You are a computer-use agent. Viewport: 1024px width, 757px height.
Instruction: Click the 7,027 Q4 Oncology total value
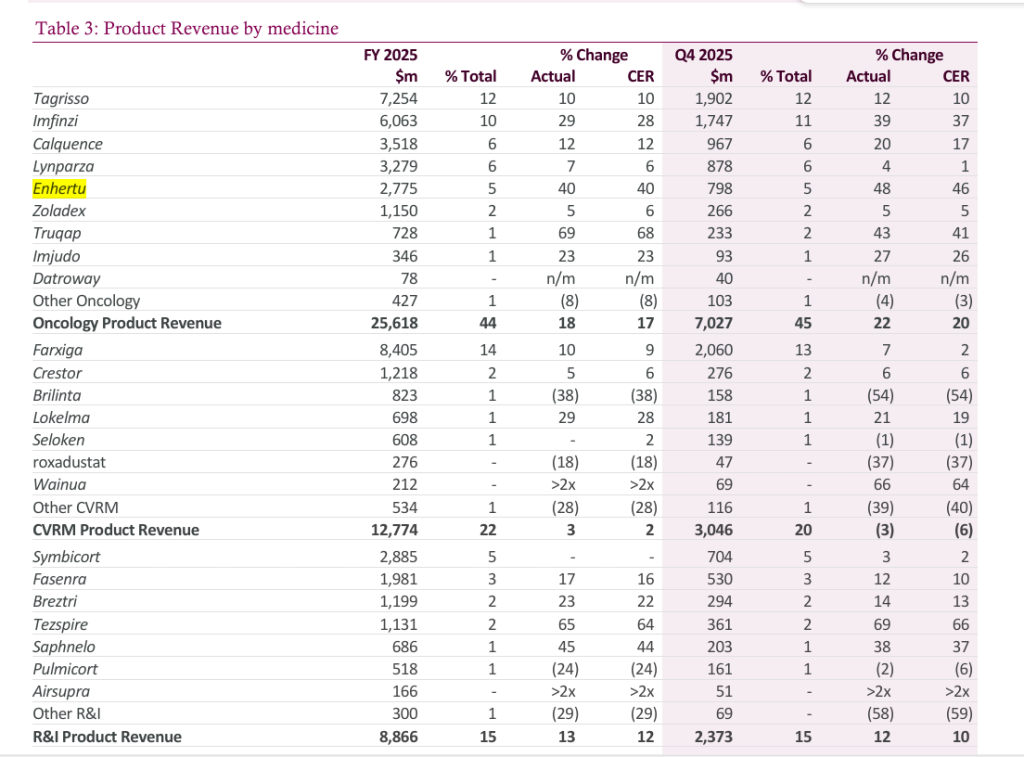pos(712,323)
